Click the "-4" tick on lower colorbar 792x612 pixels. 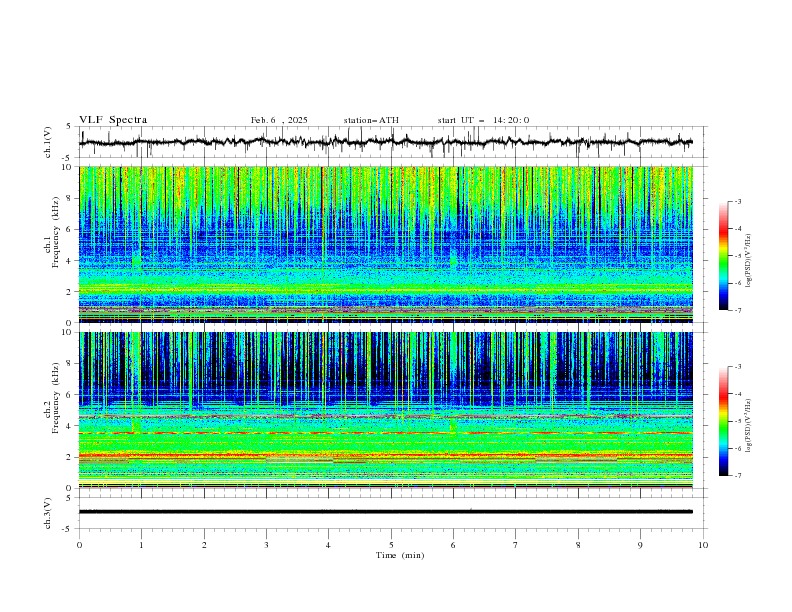pyautogui.click(x=738, y=394)
